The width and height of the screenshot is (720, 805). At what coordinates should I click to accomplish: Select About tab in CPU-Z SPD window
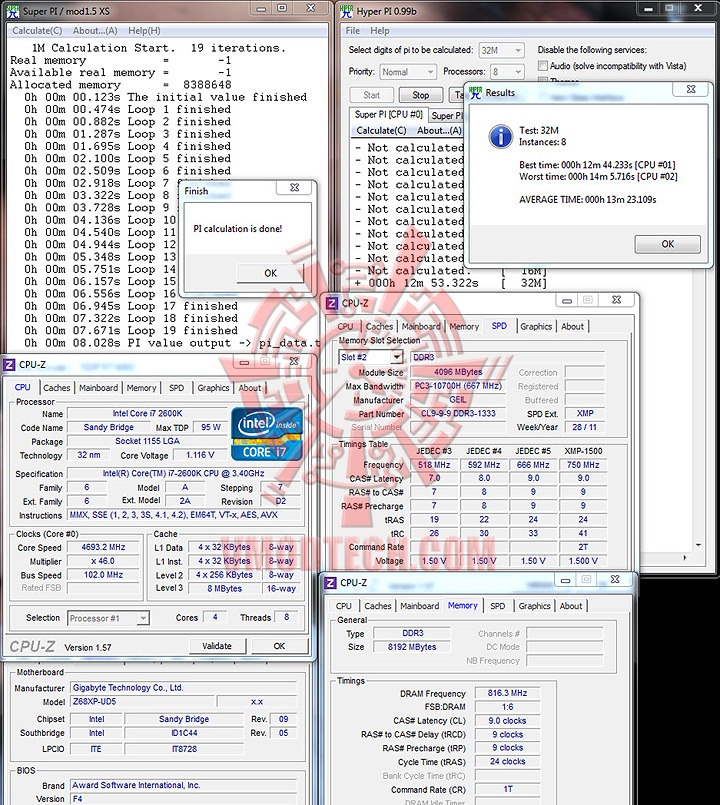tap(573, 327)
